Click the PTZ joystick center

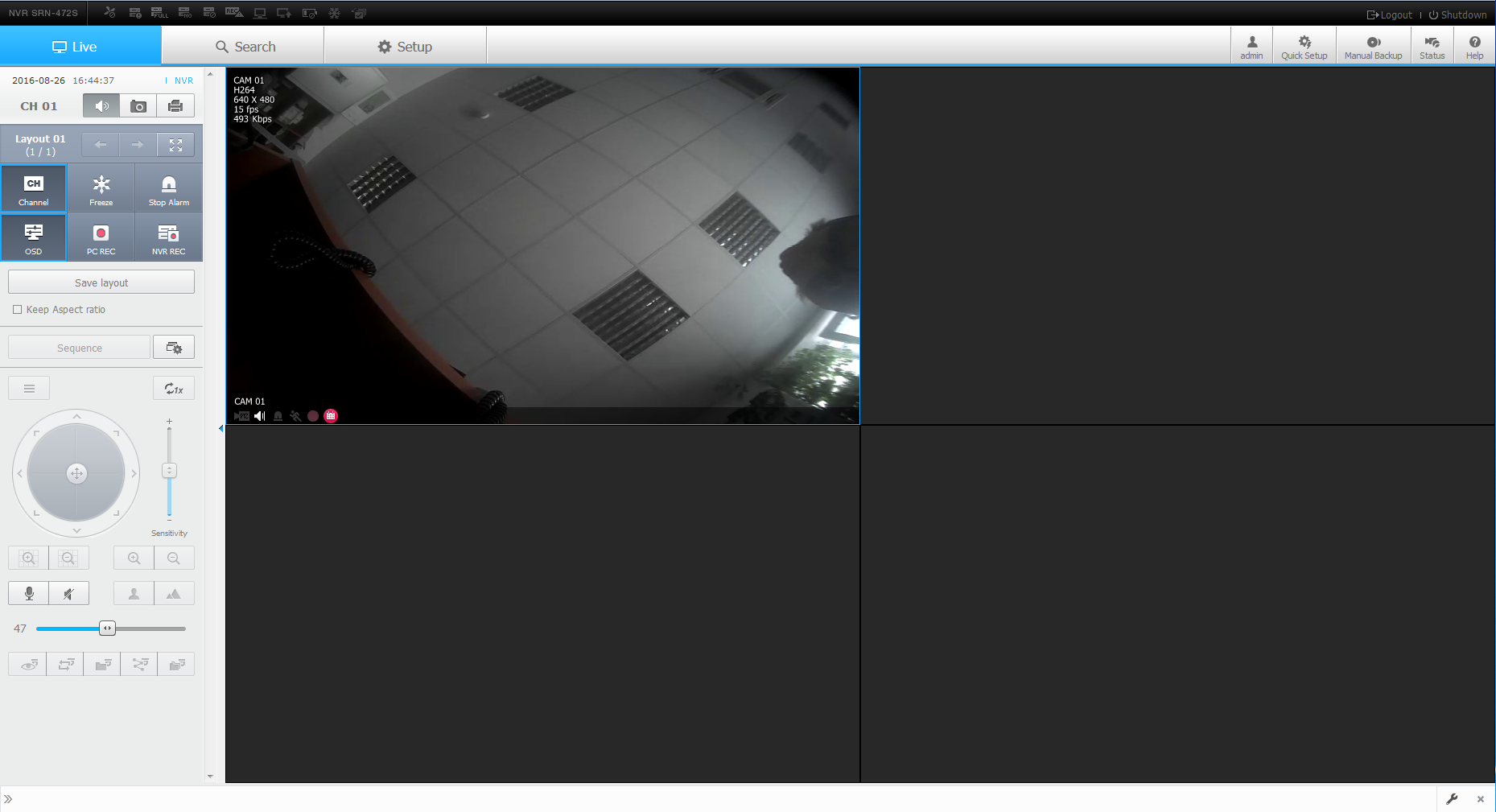tap(76, 473)
